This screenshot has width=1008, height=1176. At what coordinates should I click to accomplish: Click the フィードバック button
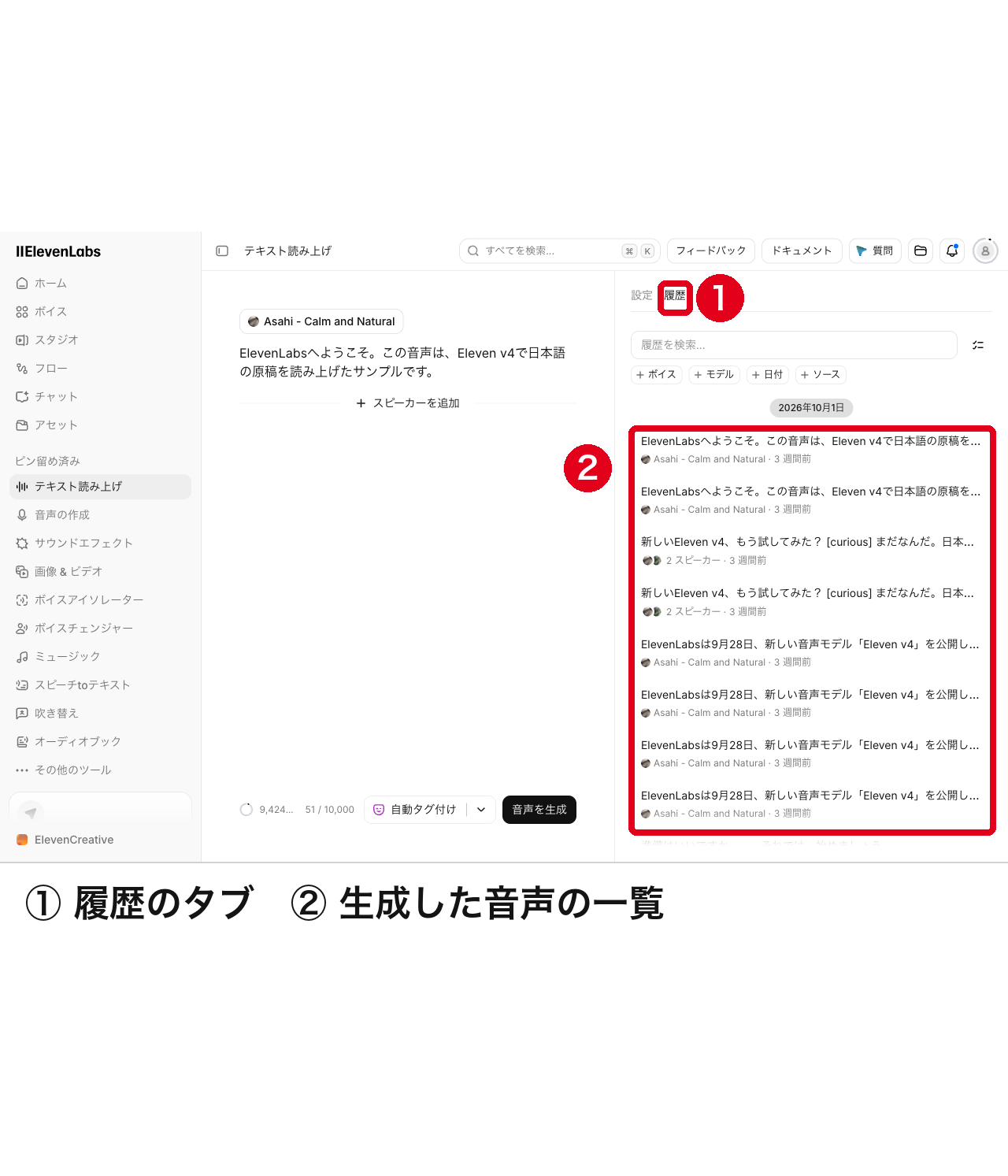pos(711,251)
